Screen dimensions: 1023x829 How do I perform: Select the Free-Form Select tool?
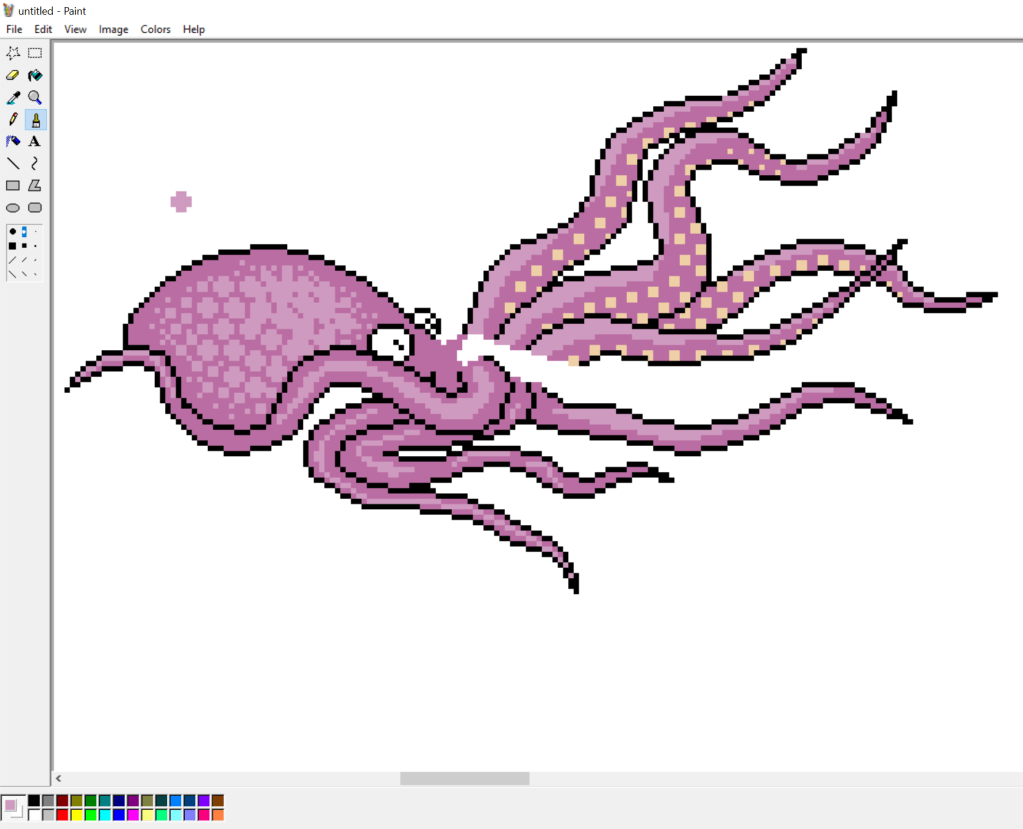[13, 53]
